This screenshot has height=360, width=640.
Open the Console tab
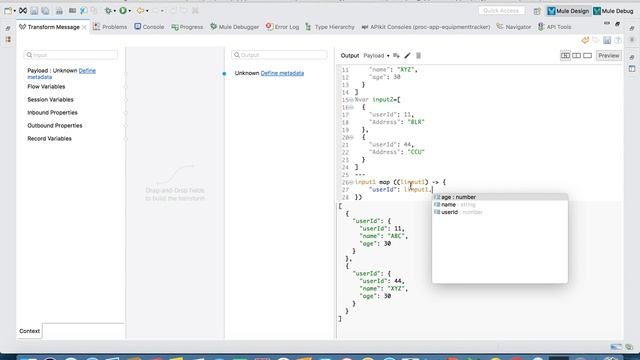pyautogui.click(x=149, y=27)
